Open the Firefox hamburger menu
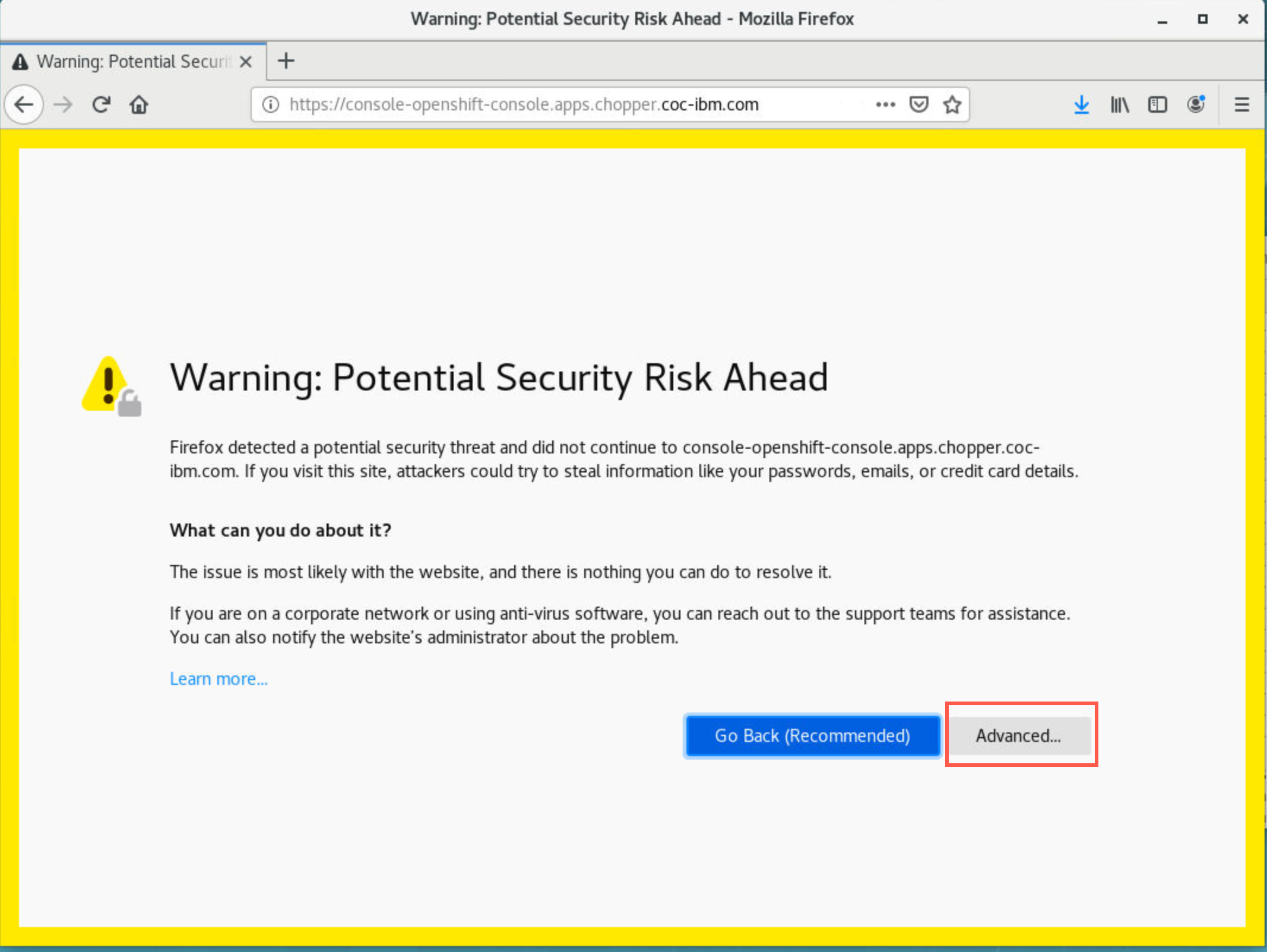The width and height of the screenshot is (1267, 952). [x=1241, y=105]
